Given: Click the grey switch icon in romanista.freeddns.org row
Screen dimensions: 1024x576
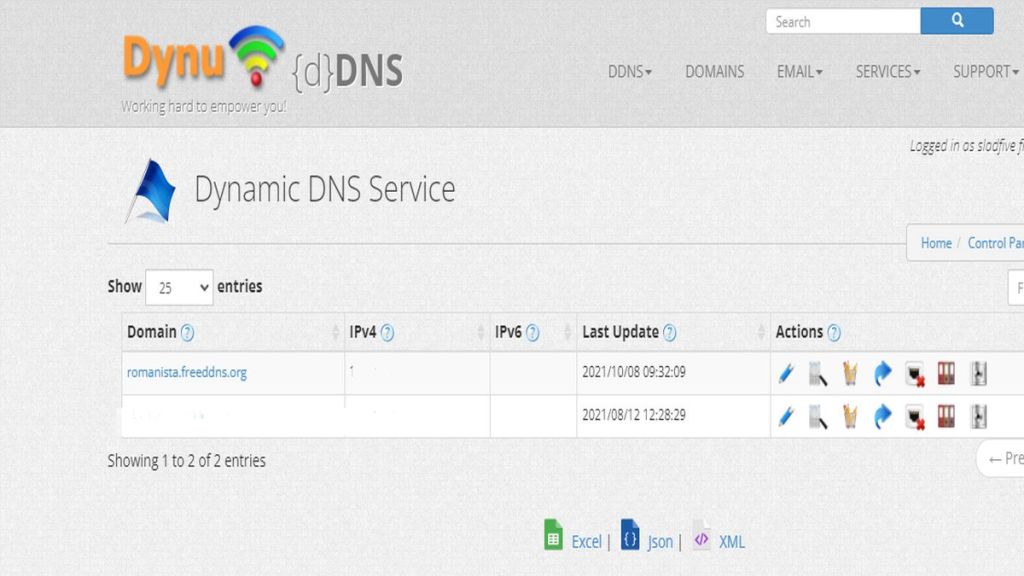Looking at the screenshot, I should point(978,374).
